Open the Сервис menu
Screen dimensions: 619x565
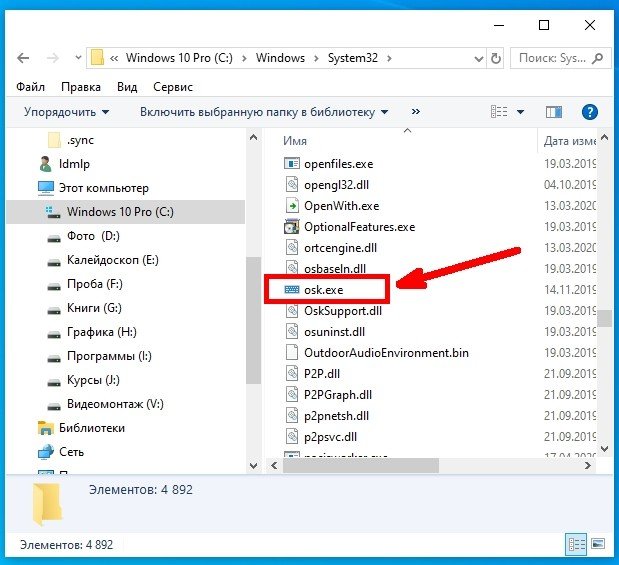(173, 86)
